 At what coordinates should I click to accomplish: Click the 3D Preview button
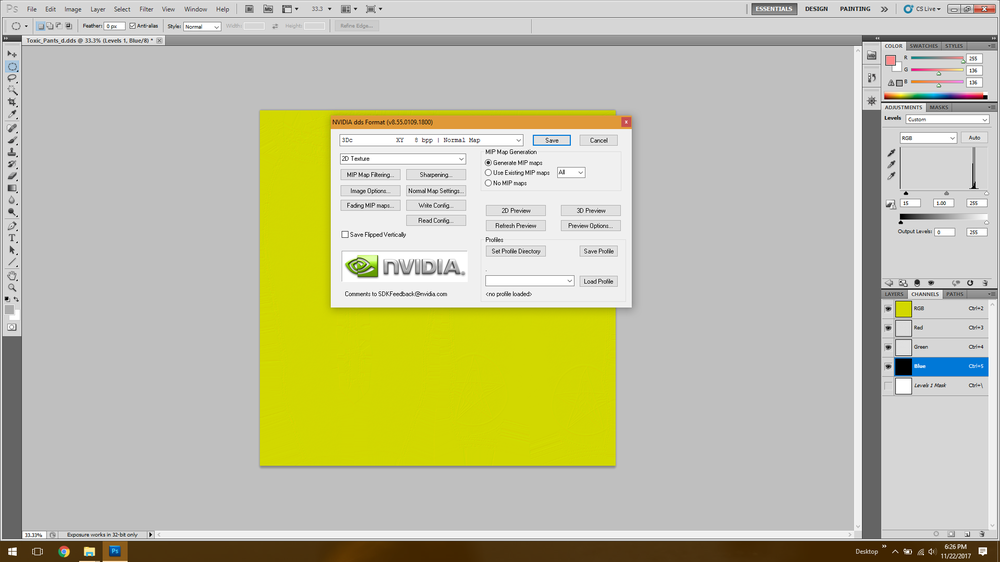591,211
